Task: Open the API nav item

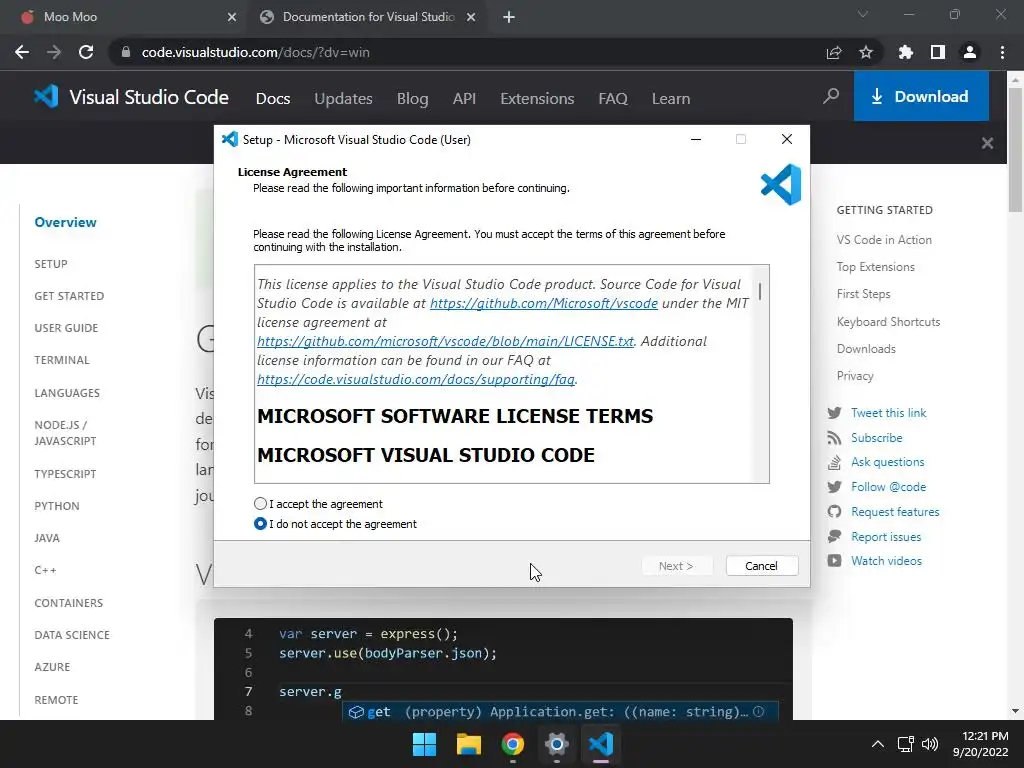Action: click(464, 99)
